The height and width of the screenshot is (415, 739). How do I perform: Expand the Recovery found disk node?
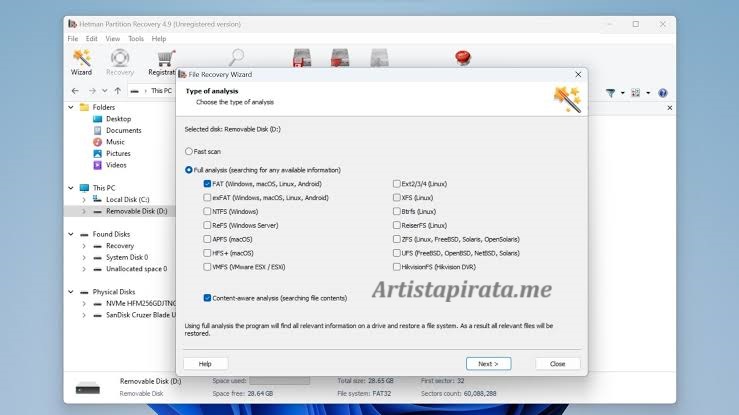click(x=84, y=246)
